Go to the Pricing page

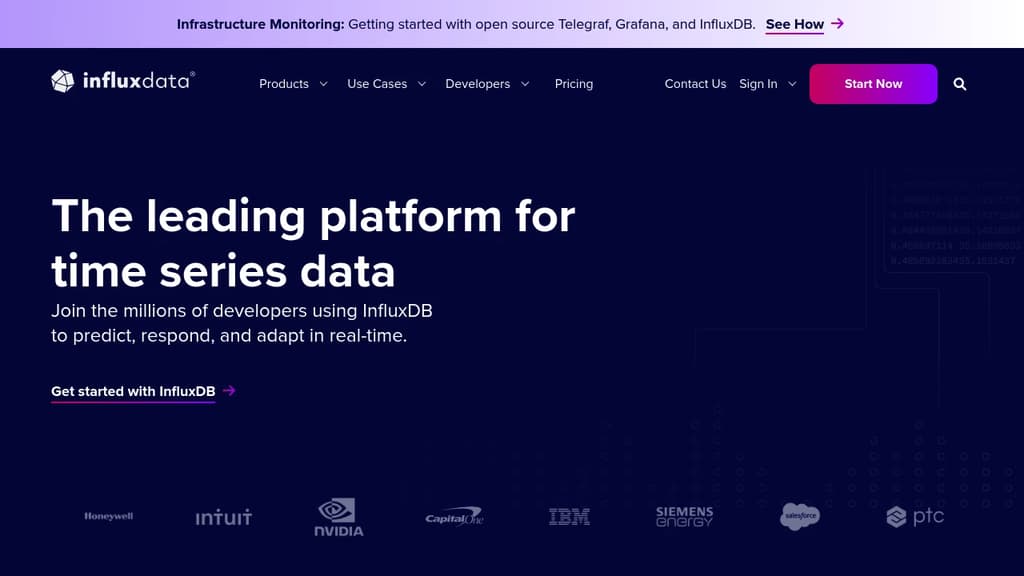pos(574,84)
